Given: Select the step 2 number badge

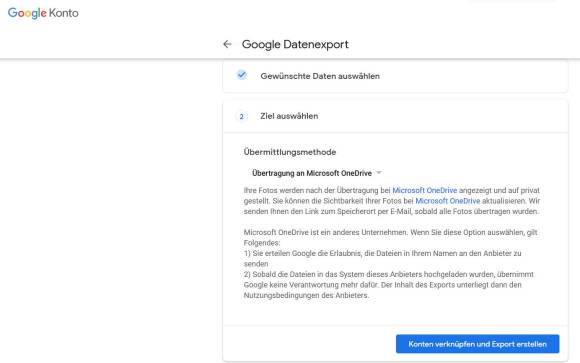Looking at the screenshot, I should 242,117.
